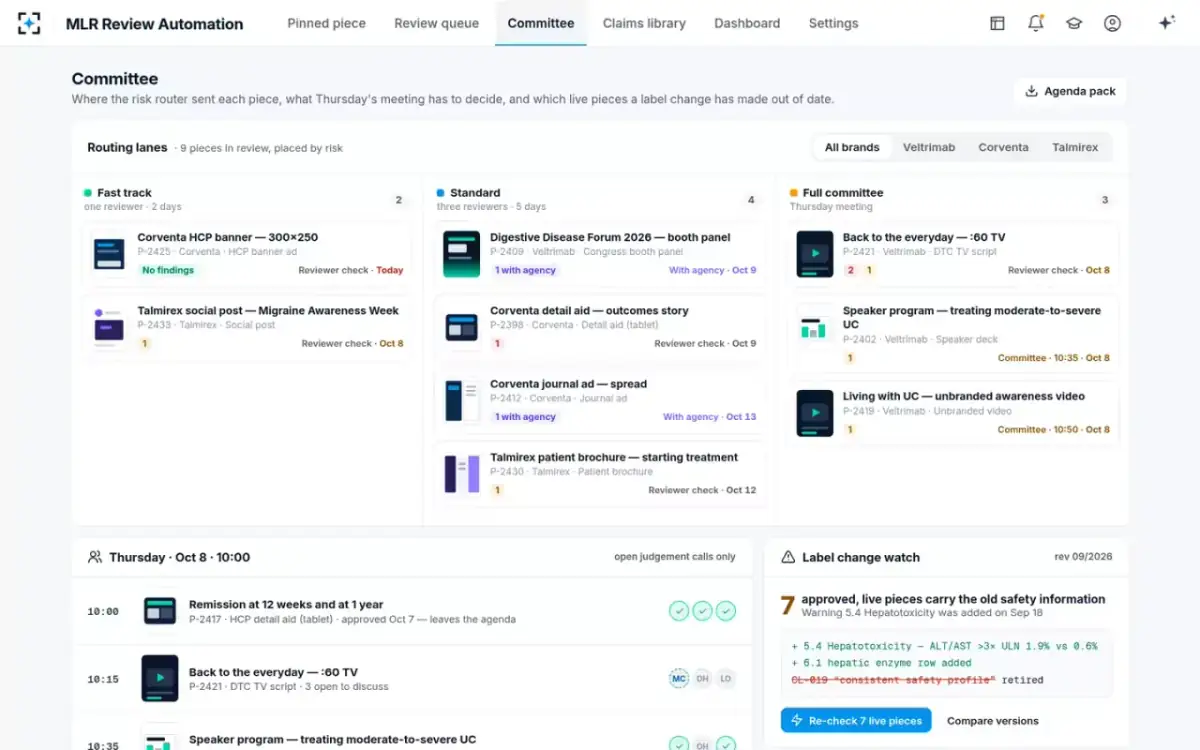Screen dimensions: 1200x750
Task: Click Reviewer check · Today status
Action: (351, 270)
